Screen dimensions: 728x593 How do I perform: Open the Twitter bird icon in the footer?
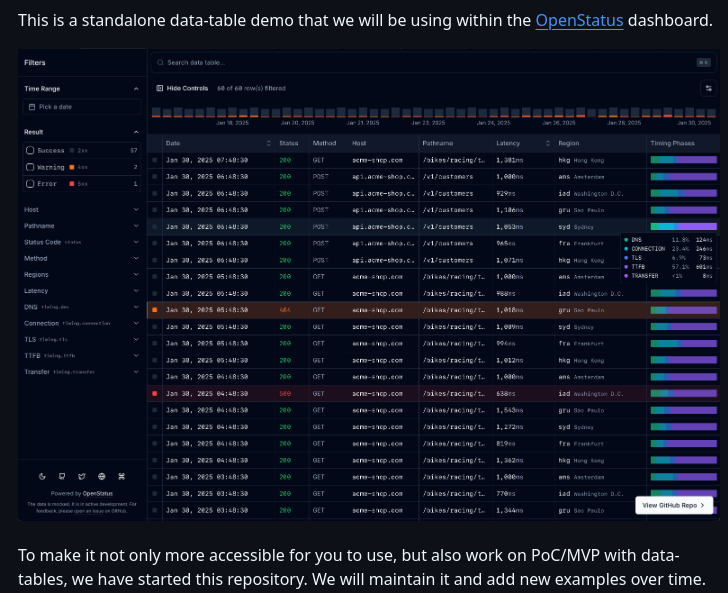point(82,476)
